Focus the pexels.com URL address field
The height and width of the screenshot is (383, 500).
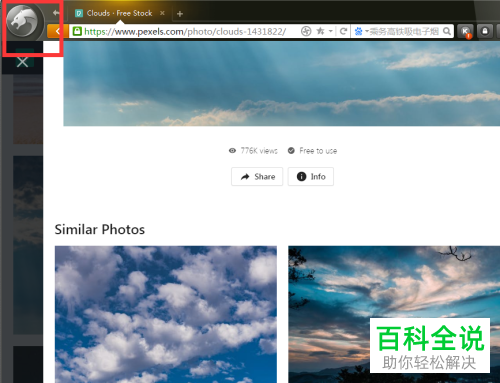pyautogui.click(x=185, y=32)
